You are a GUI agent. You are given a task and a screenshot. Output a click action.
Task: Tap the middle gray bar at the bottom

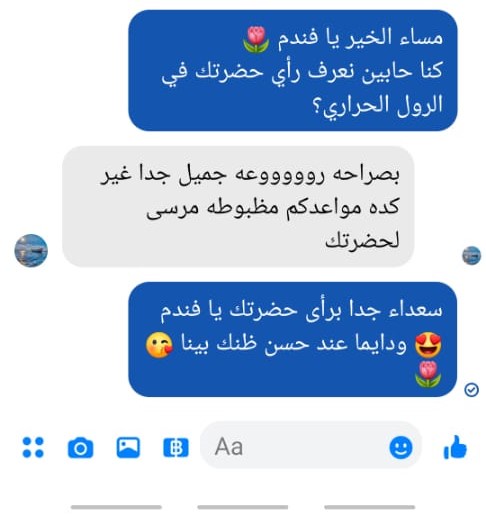click(x=243, y=507)
